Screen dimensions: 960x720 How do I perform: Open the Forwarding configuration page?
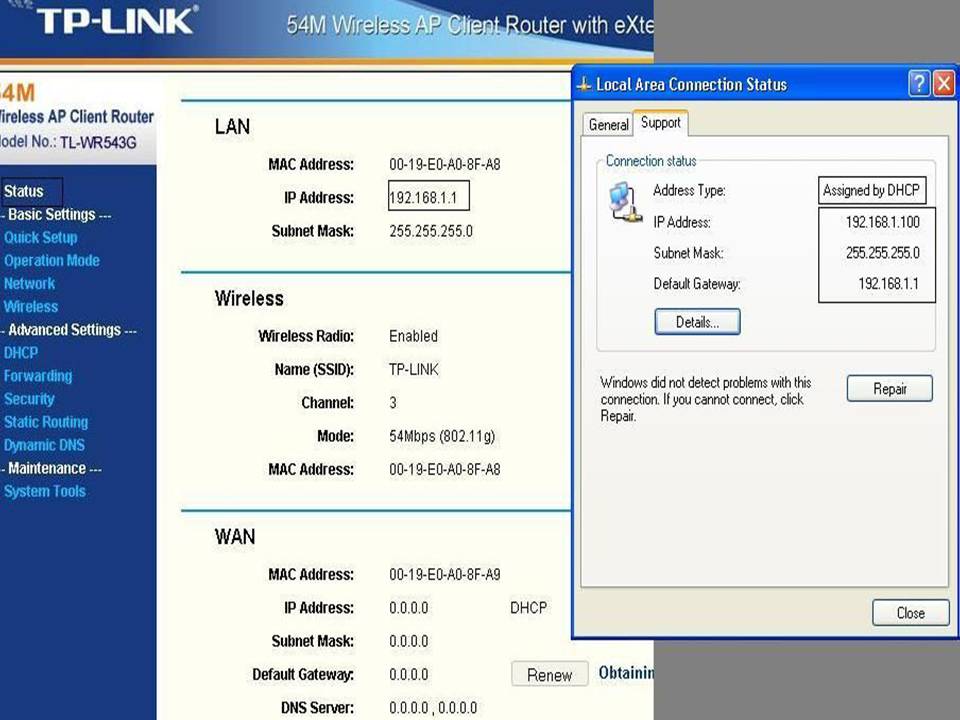38,375
